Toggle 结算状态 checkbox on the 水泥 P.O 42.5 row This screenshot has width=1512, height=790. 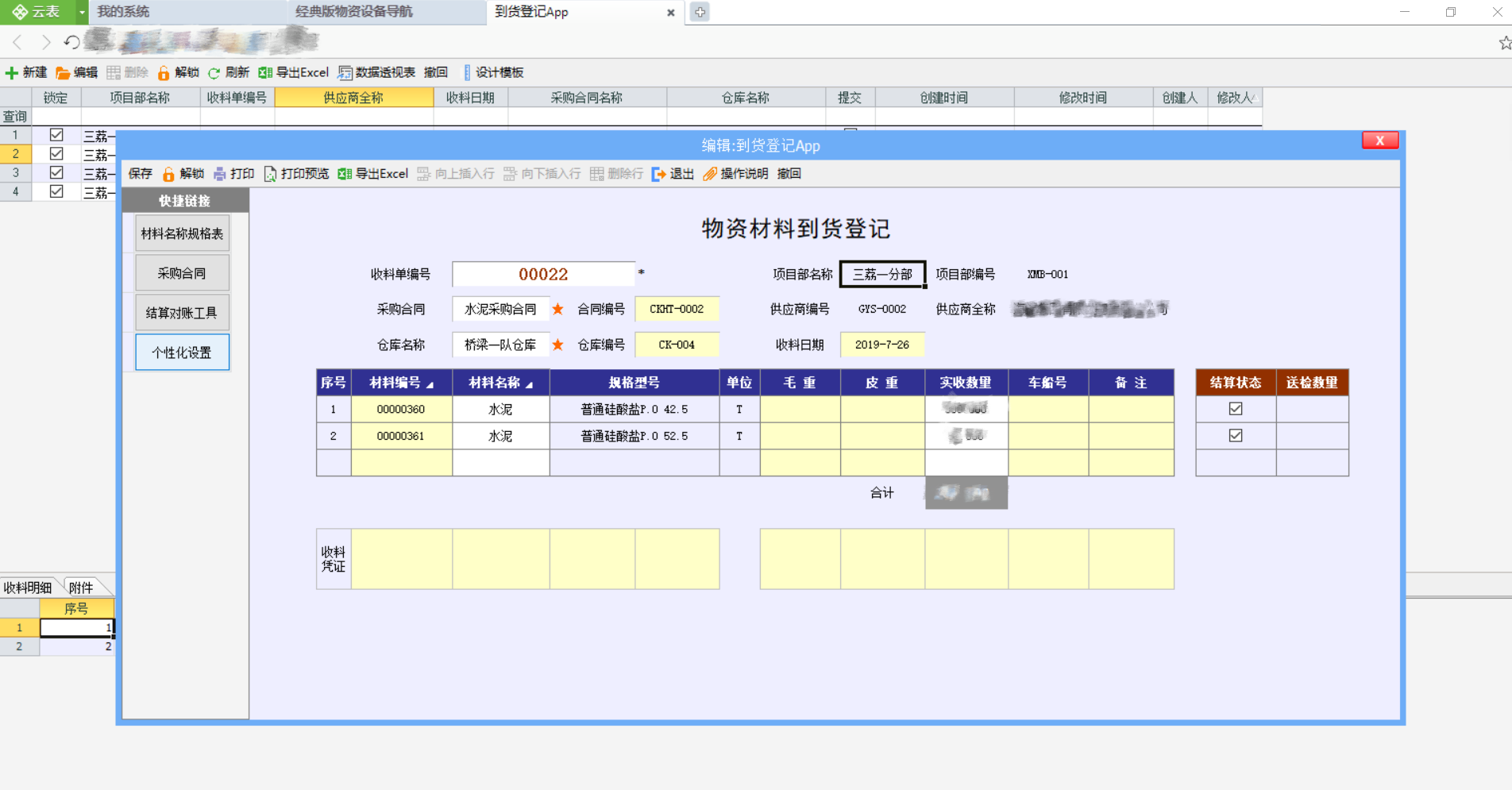[1236, 408]
